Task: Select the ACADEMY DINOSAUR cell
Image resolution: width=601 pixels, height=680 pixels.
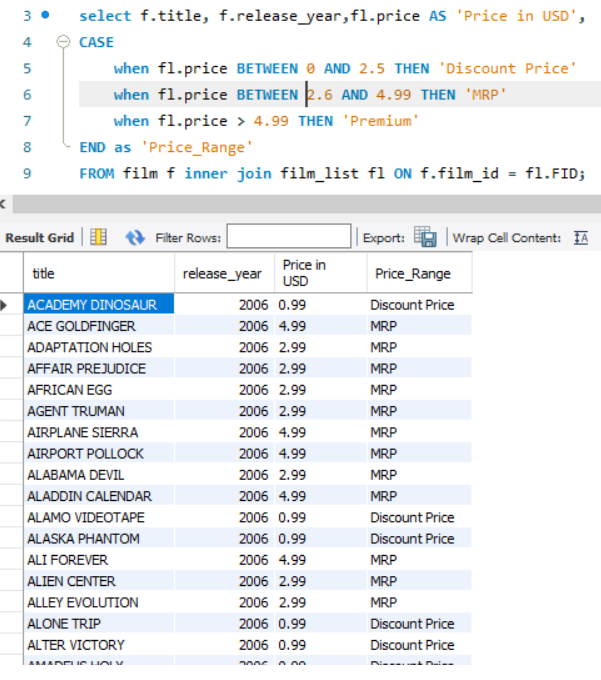Action: pyautogui.click(x=99, y=304)
